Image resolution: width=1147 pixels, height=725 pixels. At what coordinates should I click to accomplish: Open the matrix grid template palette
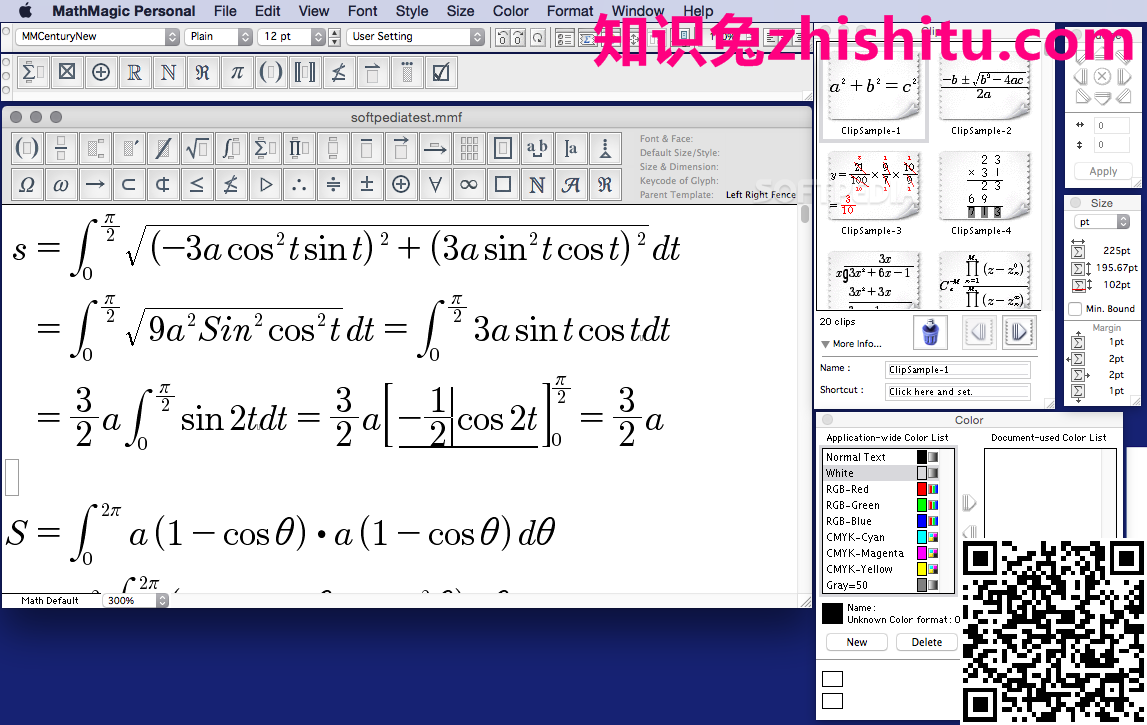point(469,149)
